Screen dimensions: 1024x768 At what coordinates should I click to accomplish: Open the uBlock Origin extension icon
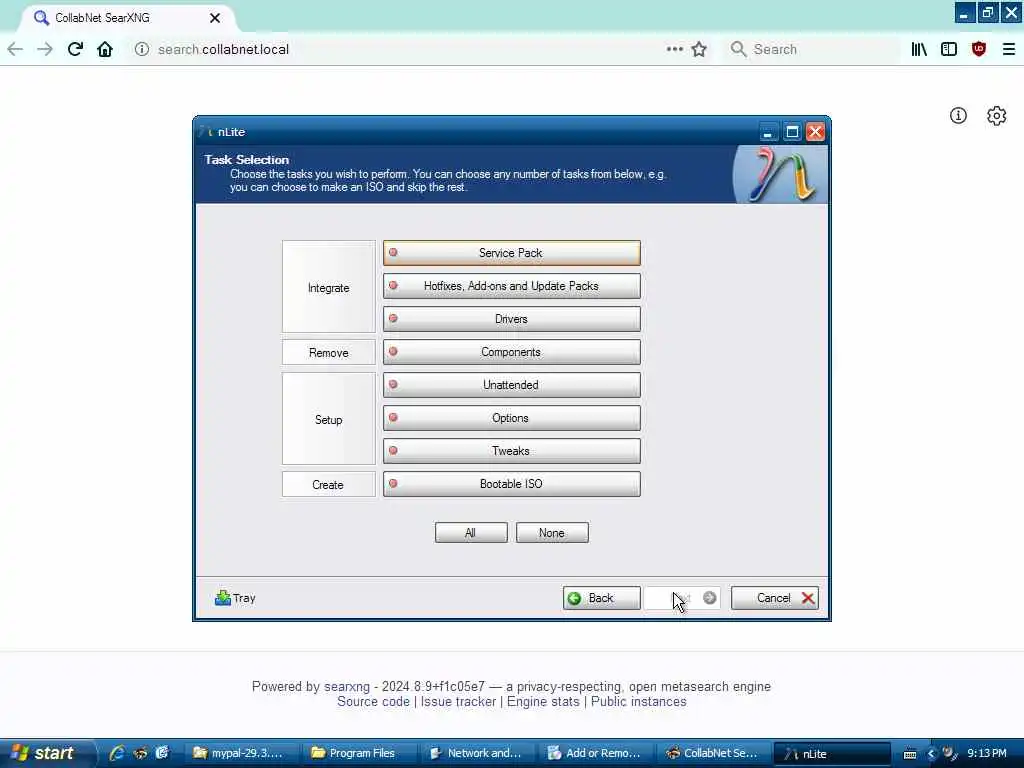pos(979,49)
